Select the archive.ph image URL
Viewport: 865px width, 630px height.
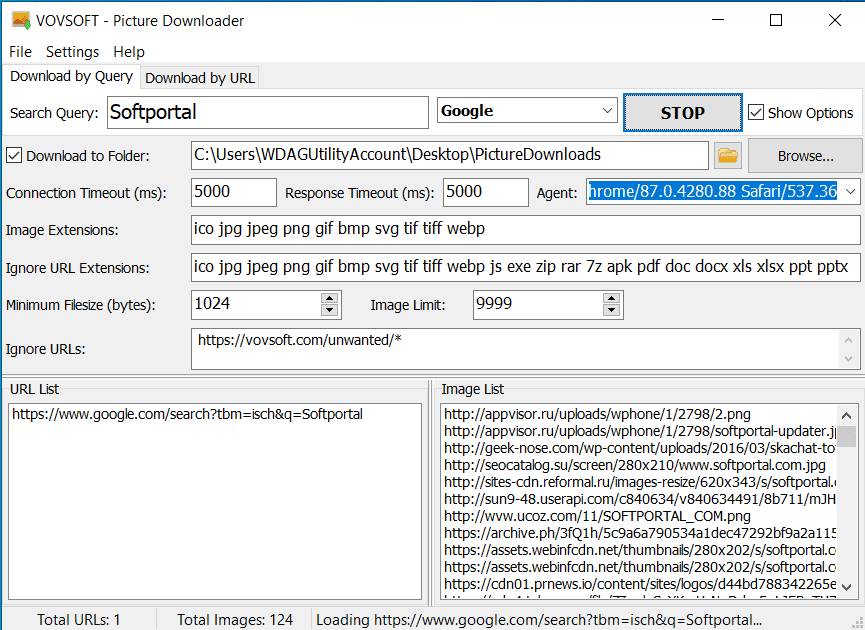(x=640, y=533)
